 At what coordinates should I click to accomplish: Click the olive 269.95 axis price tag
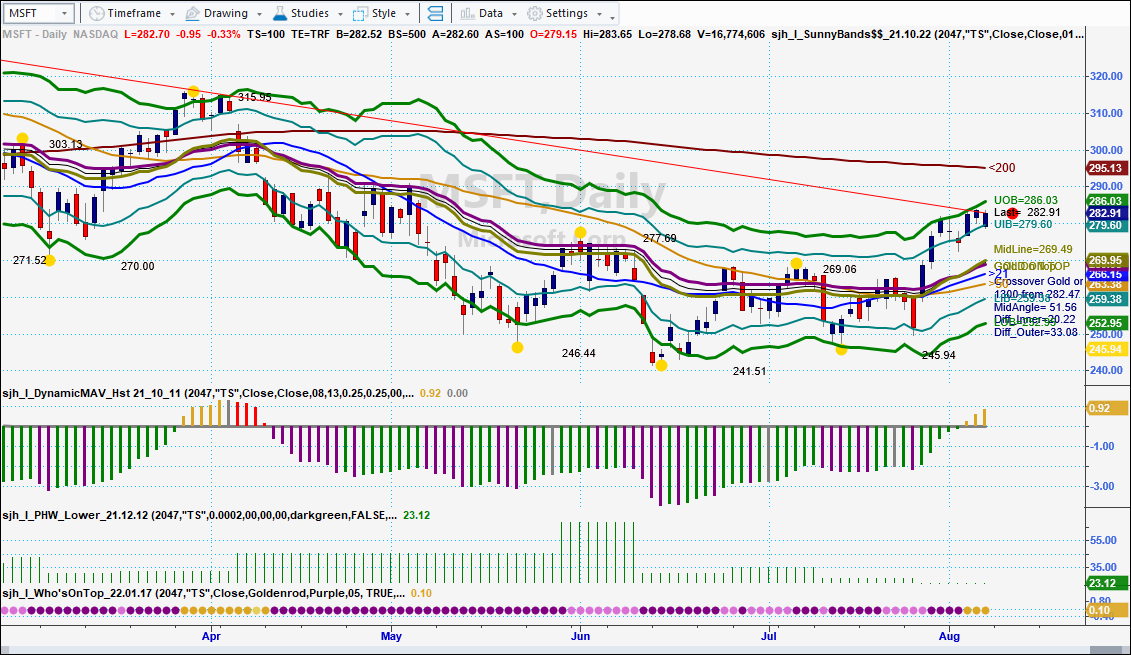coord(1105,260)
